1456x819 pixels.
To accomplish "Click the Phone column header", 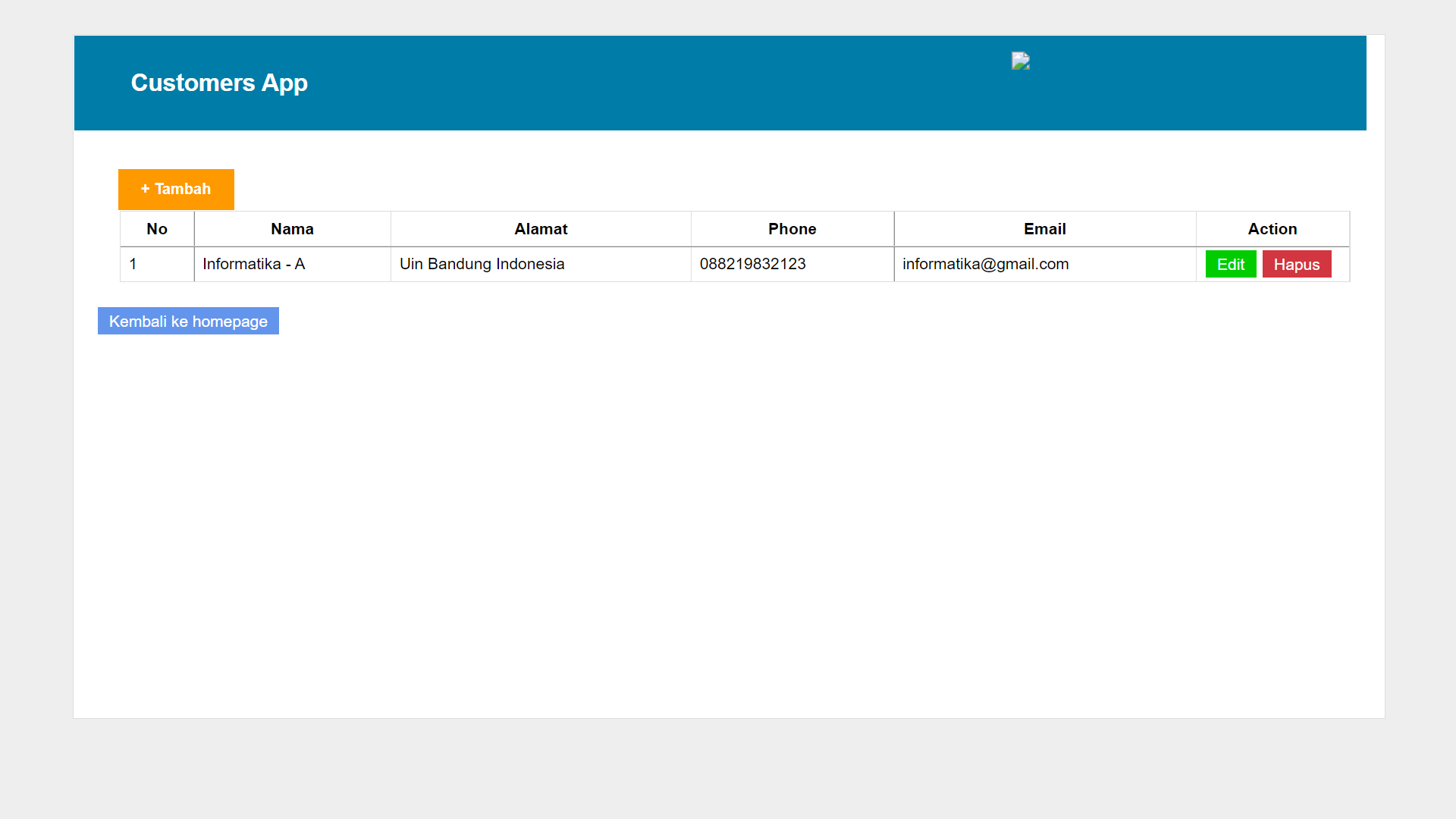I will pos(792,229).
